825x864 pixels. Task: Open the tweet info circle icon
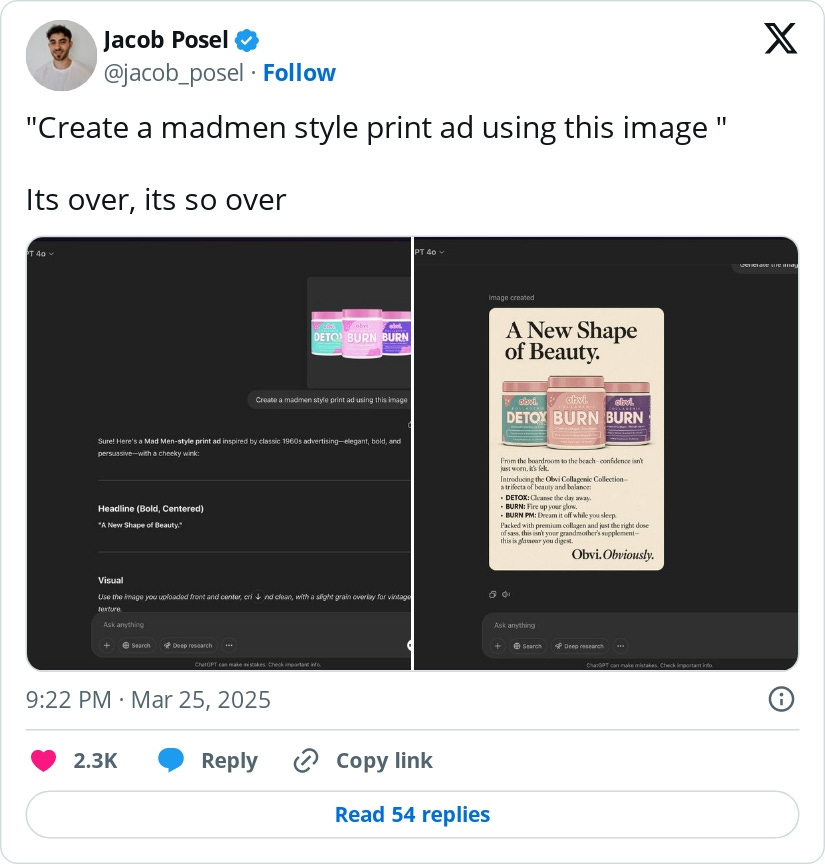click(x=781, y=699)
